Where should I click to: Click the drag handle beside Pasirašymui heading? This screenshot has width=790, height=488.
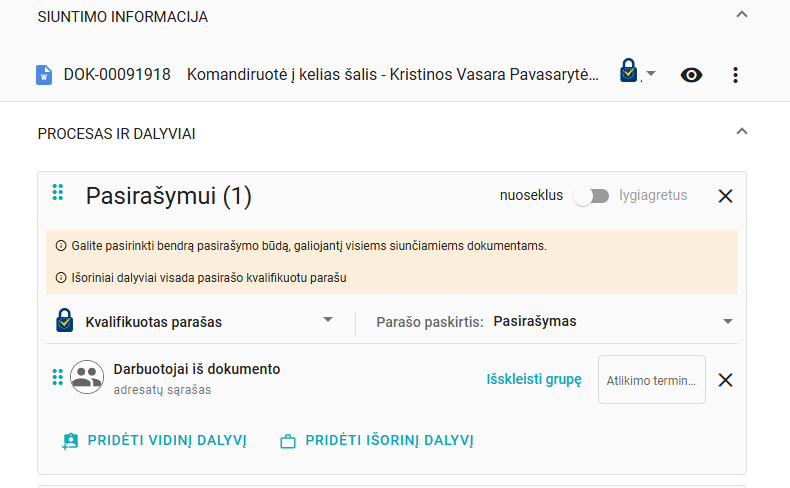click(58, 194)
